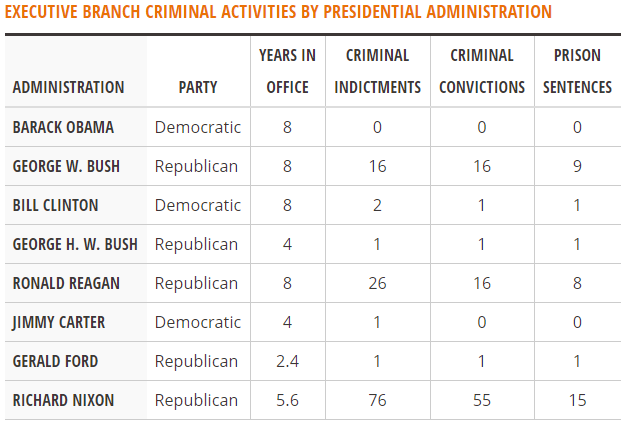The width and height of the screenshot is (622, 426).
Task: Click the Criminal Indictments column header
Action: coord(378,71)
